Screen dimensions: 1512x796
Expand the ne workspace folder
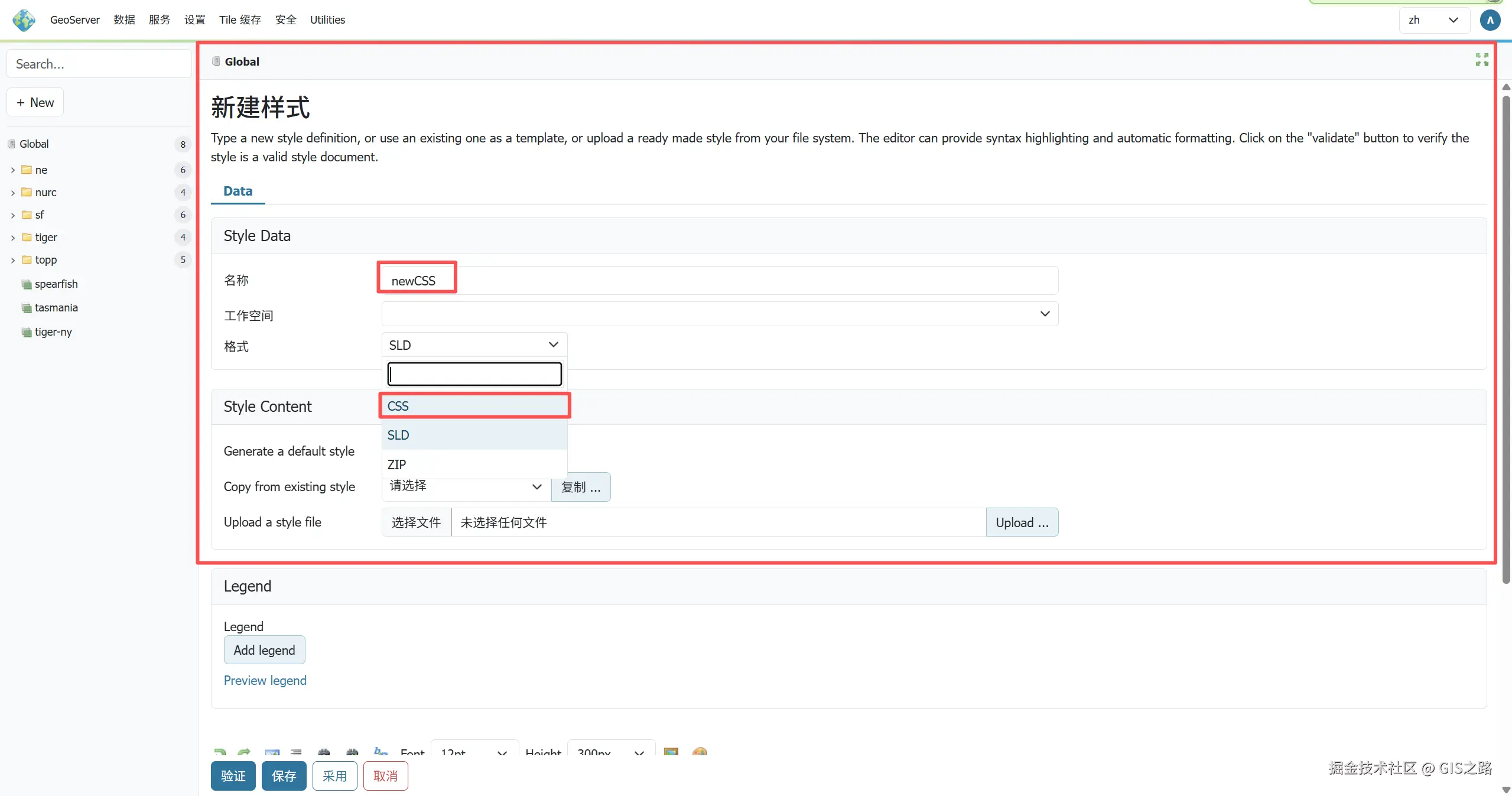click(x=13, y=170)
